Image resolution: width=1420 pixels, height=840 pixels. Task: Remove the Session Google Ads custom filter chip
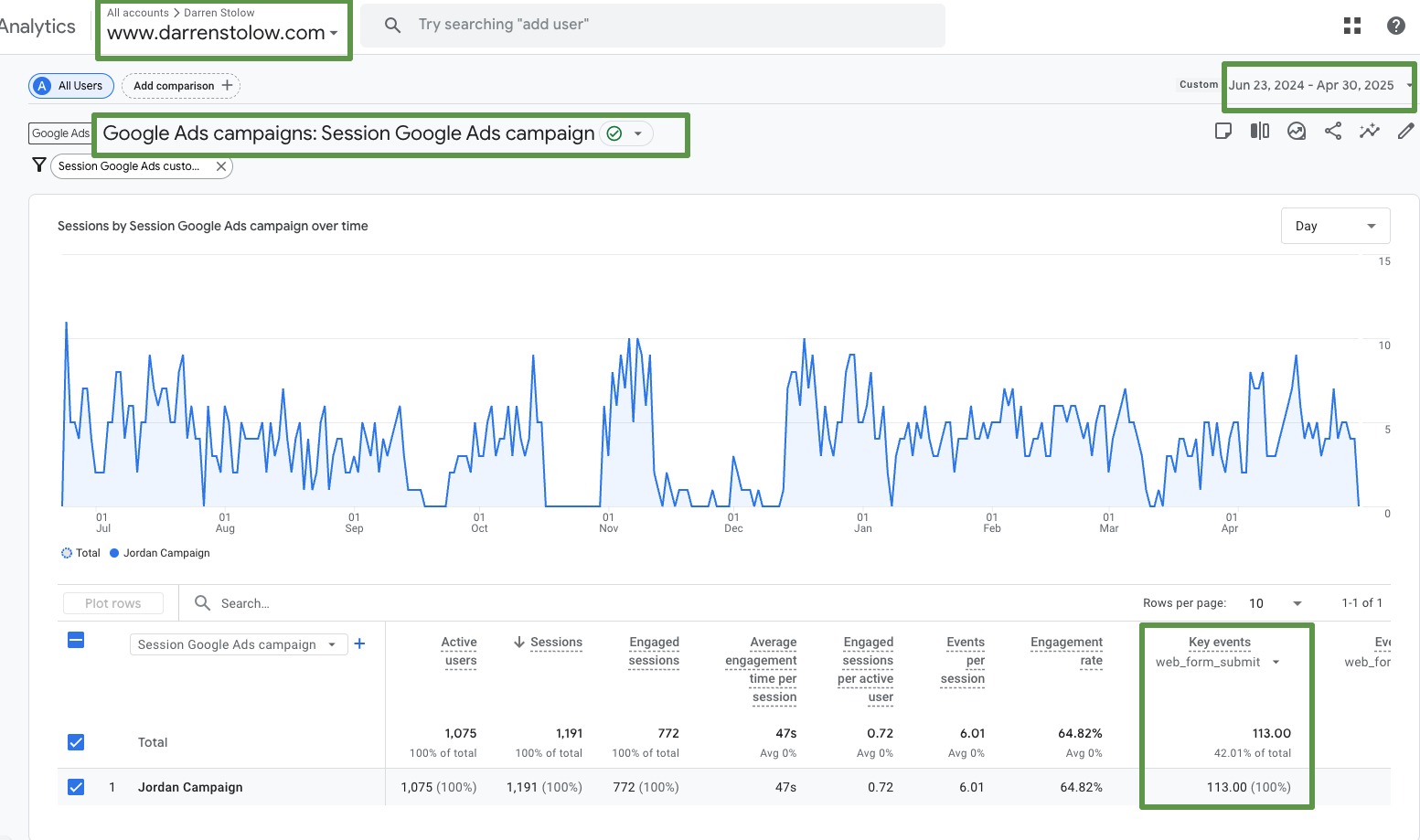coord(220,166)
